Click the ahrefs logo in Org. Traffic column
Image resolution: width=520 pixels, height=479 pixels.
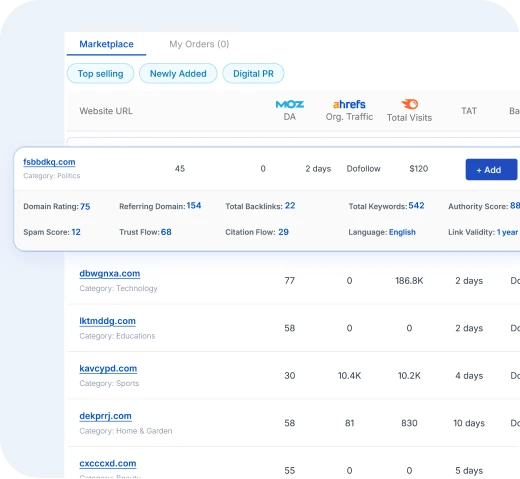pyautogui.click(x=349, y=104)
